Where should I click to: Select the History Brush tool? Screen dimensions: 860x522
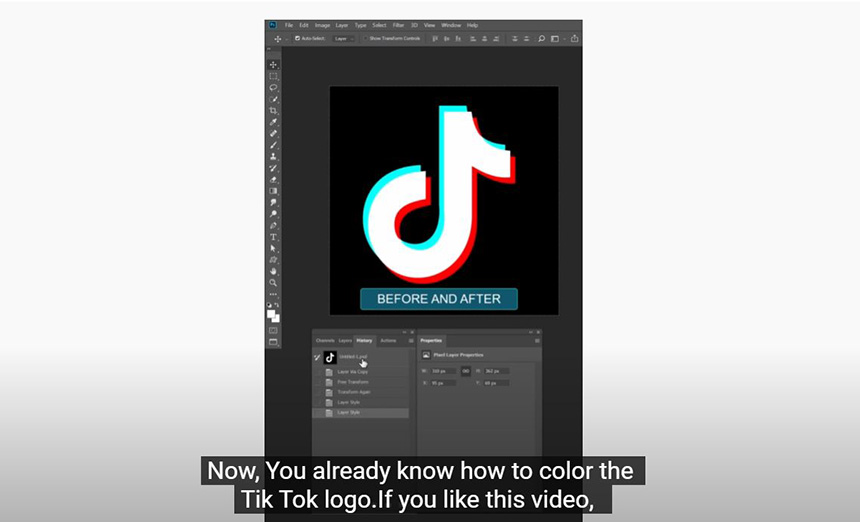(273, 168)
